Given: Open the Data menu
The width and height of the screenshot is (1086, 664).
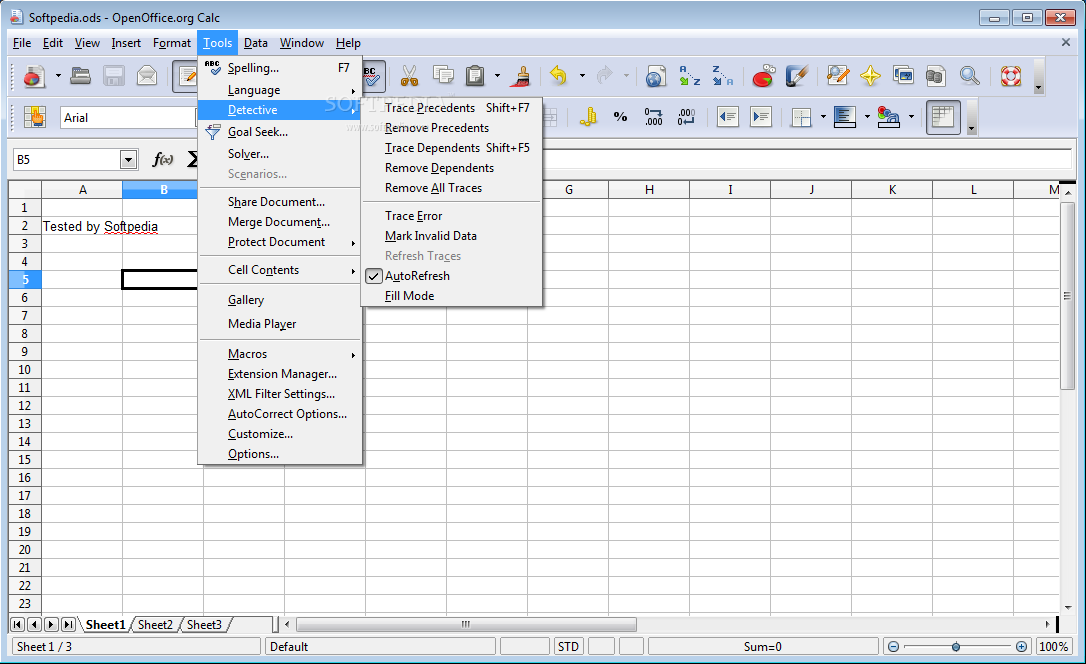Looking at the screenshot, I should pyautogui.click(x=256, y=43).
